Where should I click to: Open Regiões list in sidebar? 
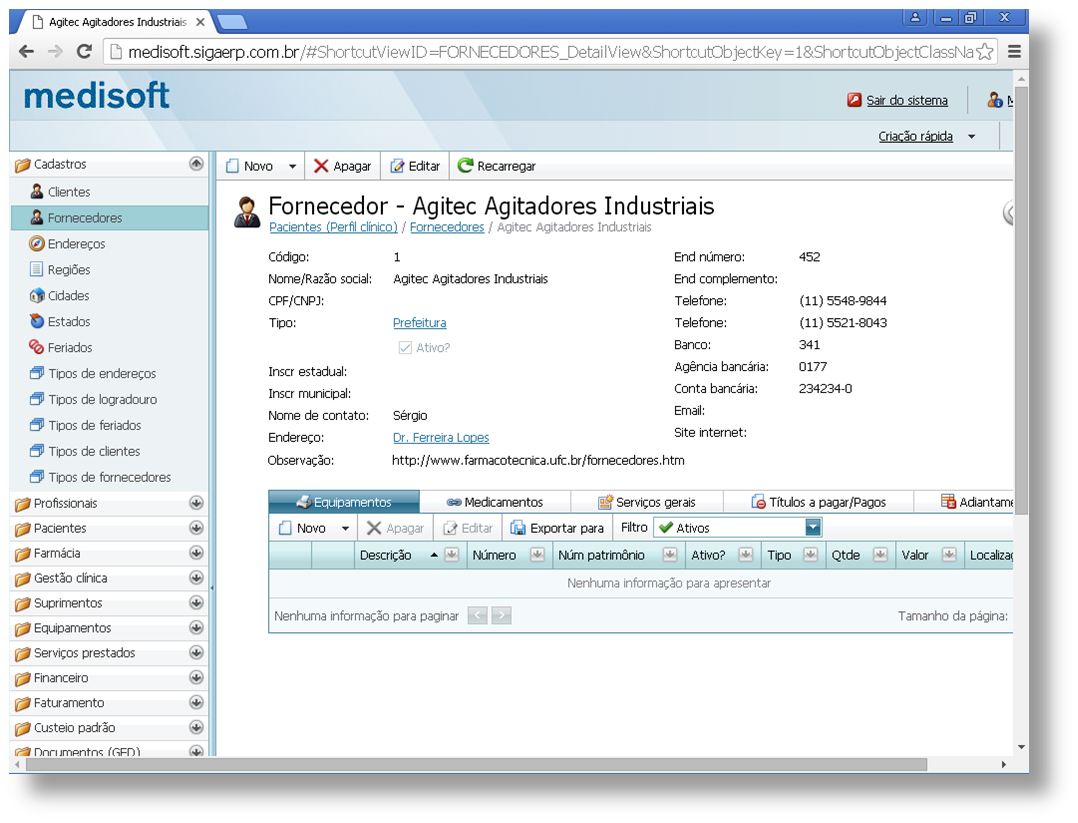click(60, 270)
